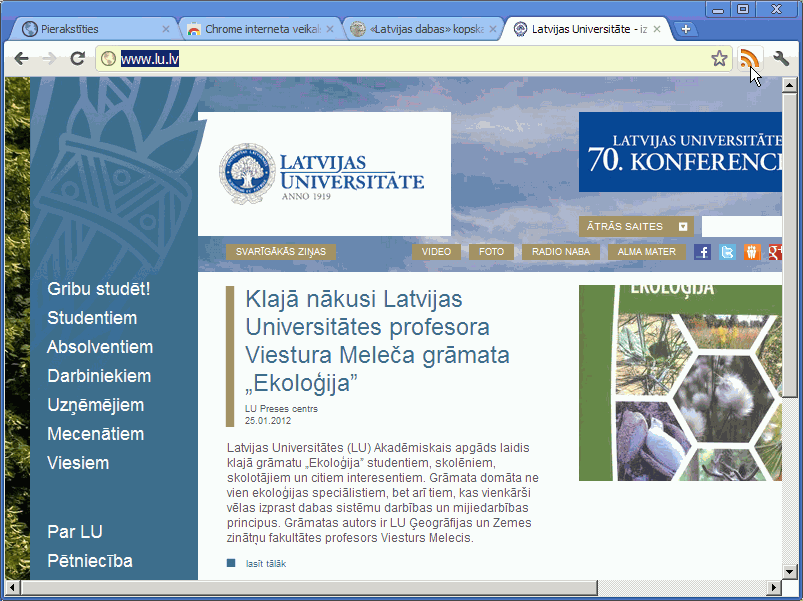Click the RSS feed subscribe icon
Screen dimensions: 803x601
[x=749, y=59]
